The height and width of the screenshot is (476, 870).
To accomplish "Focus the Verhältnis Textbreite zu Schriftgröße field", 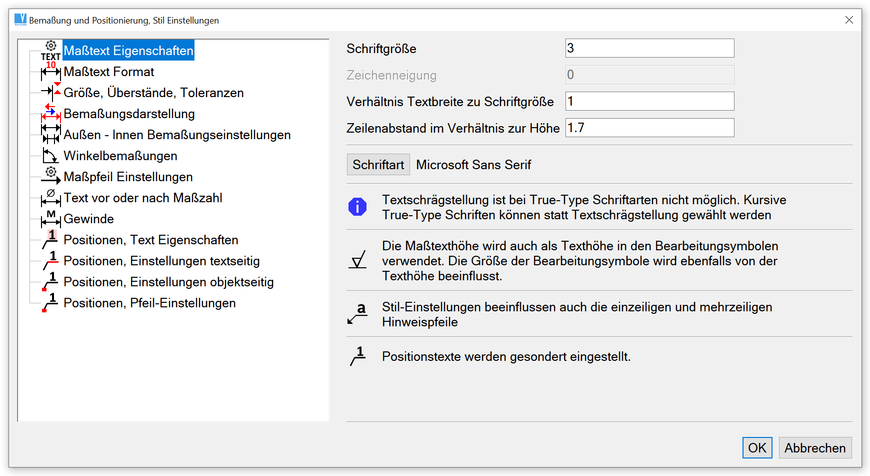I will 649,101.
